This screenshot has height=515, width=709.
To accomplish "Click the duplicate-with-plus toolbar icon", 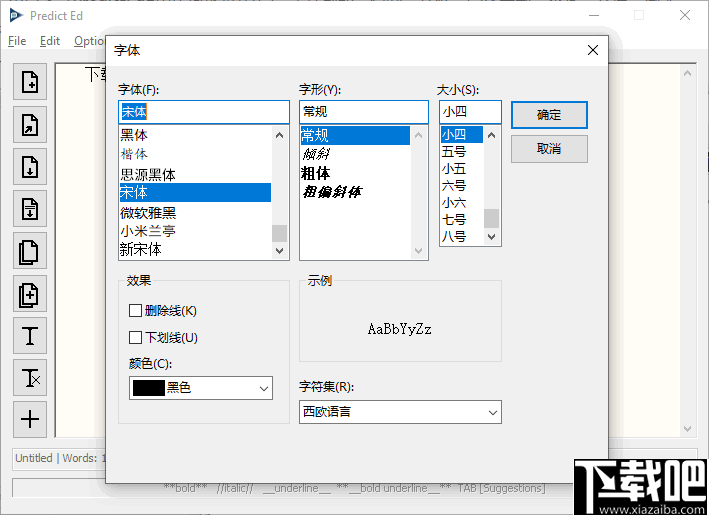I will (30, 293).
